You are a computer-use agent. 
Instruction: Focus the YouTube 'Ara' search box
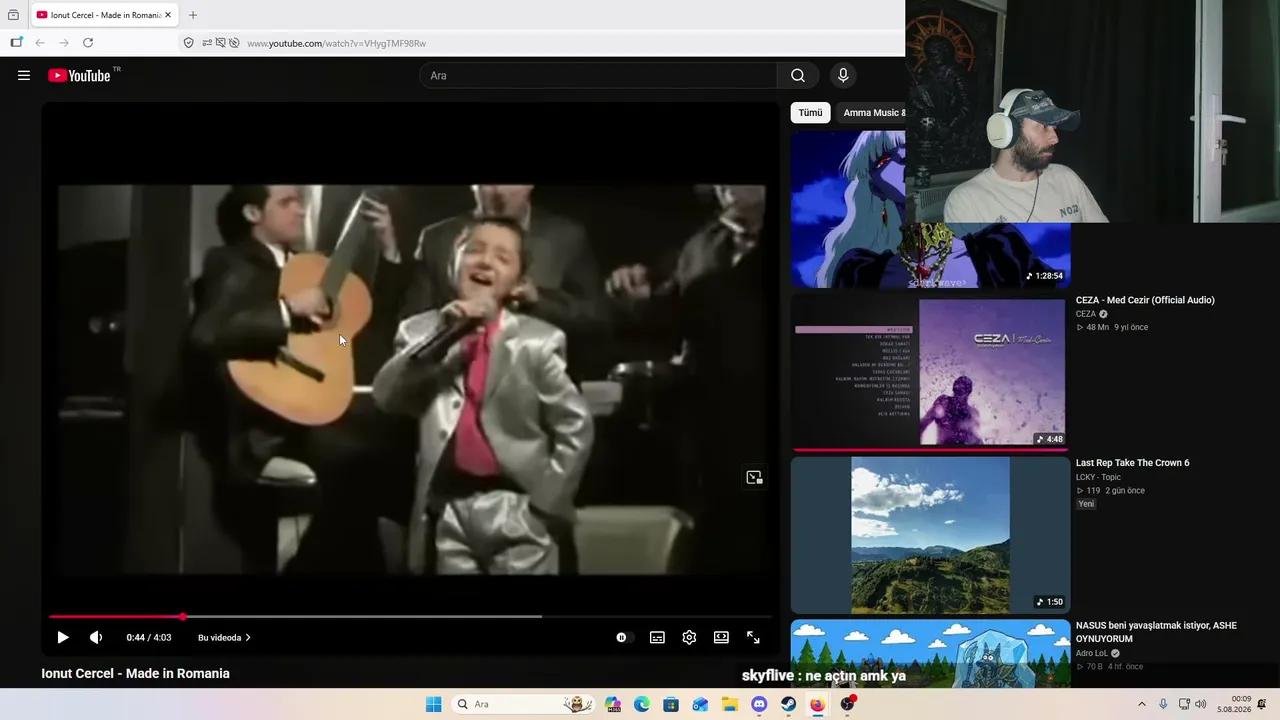click(598, 75)
